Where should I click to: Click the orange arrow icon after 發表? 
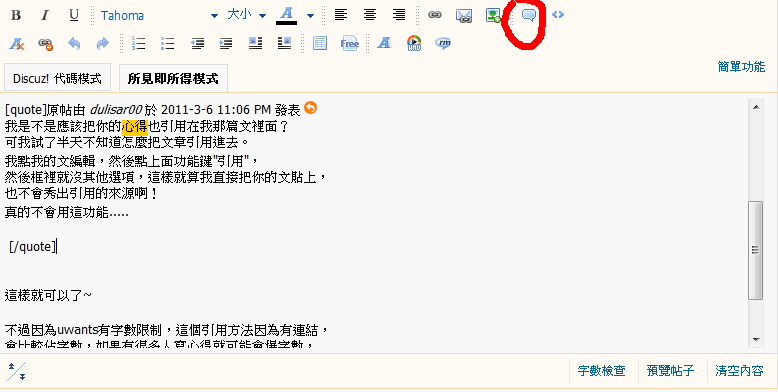click(x=311, y=108)
